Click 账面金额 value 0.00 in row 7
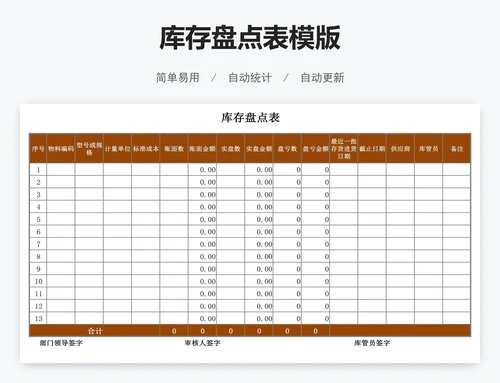This screenshot has height=383, width=500. pos(202,244)
